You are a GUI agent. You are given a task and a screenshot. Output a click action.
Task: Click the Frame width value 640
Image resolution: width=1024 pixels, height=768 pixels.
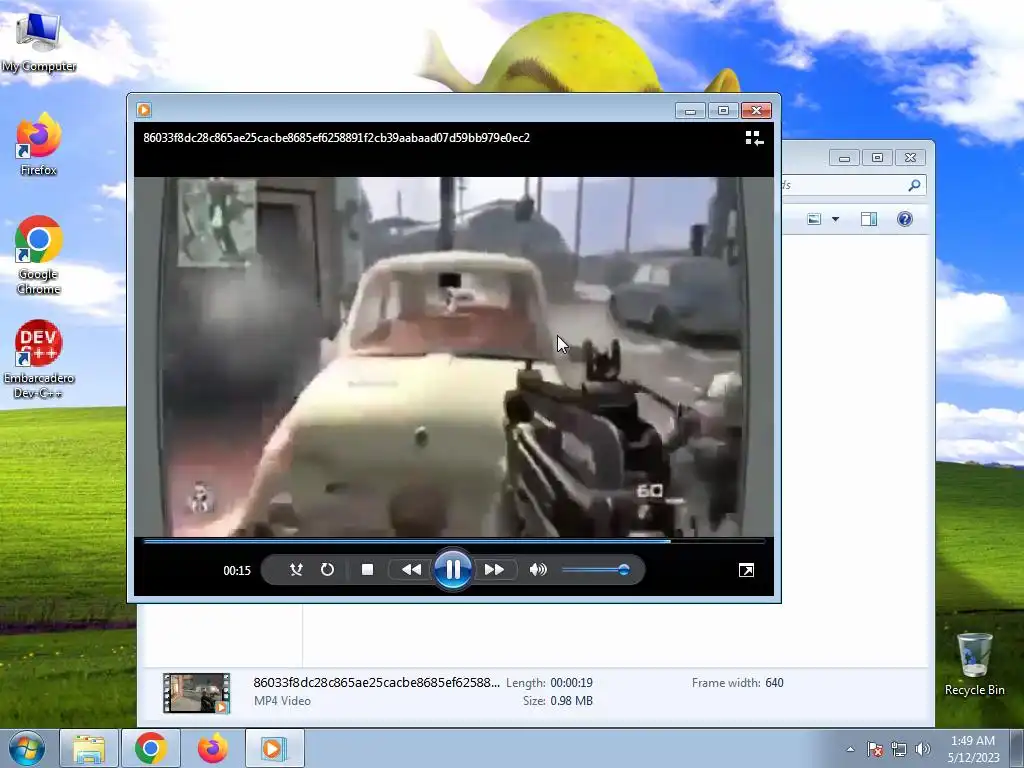pyautogui.click(x=775, y=682)
